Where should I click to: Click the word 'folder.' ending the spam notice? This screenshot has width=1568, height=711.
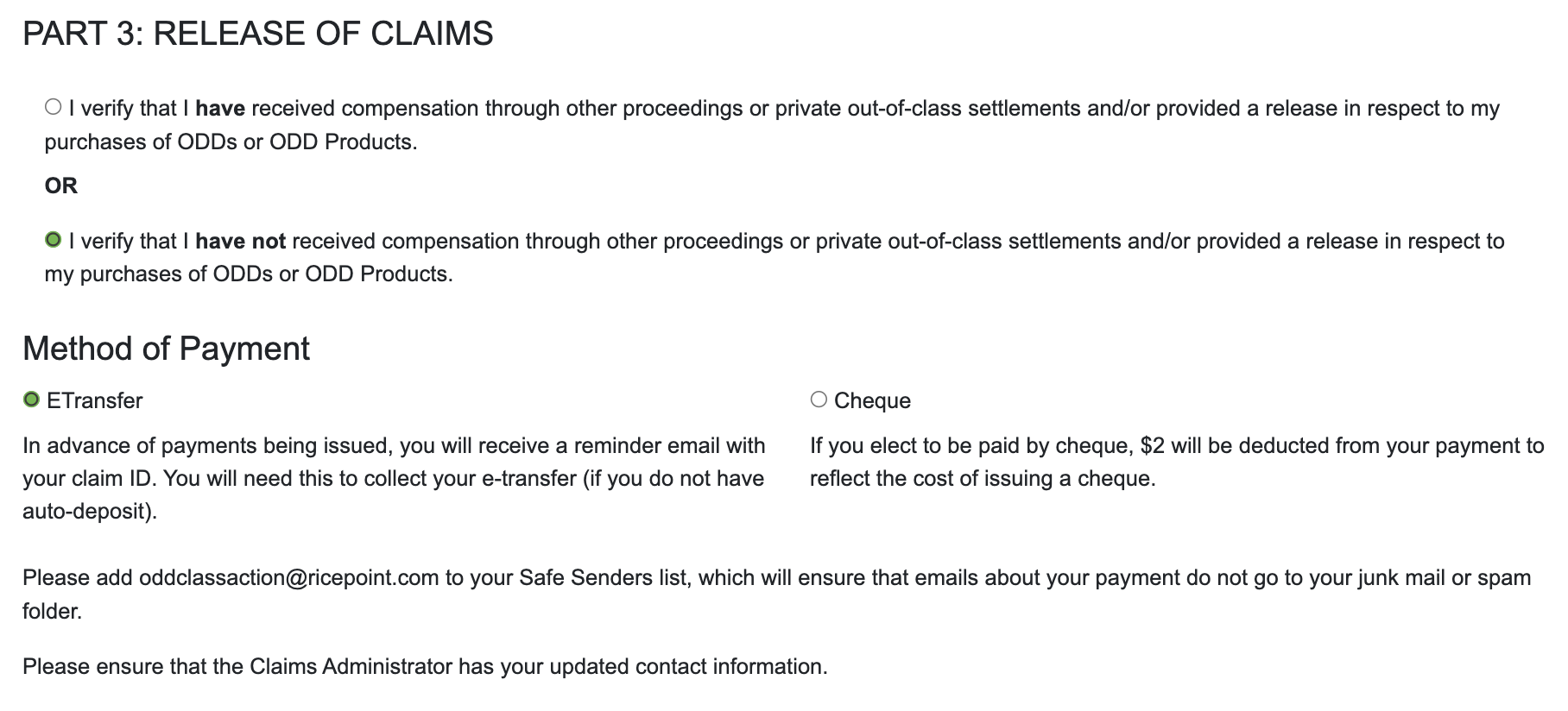coord(53,612)
